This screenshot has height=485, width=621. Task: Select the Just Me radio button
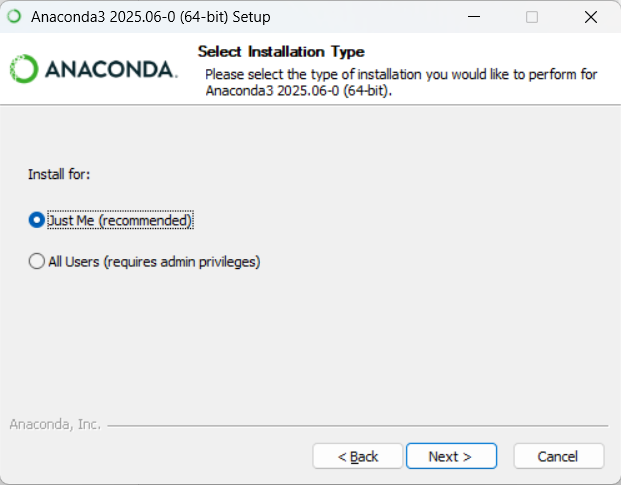coord(37,220)
